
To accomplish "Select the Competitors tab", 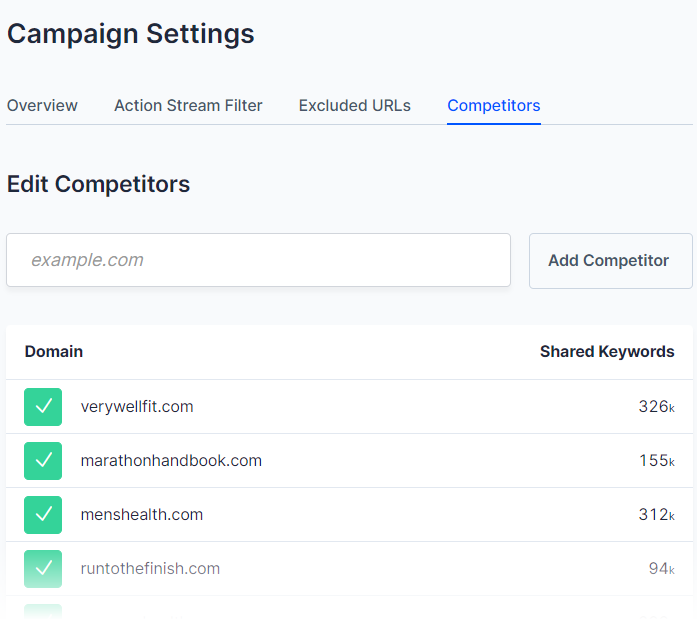I will [x=494, y=106].
